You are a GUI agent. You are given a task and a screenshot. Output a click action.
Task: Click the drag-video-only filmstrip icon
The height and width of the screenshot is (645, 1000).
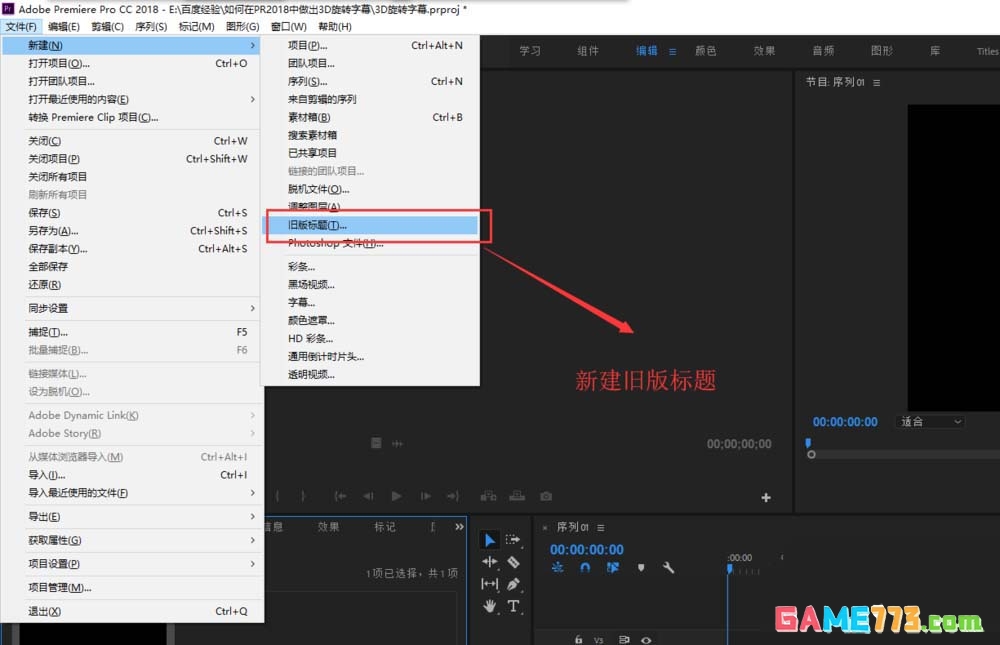tap(376, 443)
